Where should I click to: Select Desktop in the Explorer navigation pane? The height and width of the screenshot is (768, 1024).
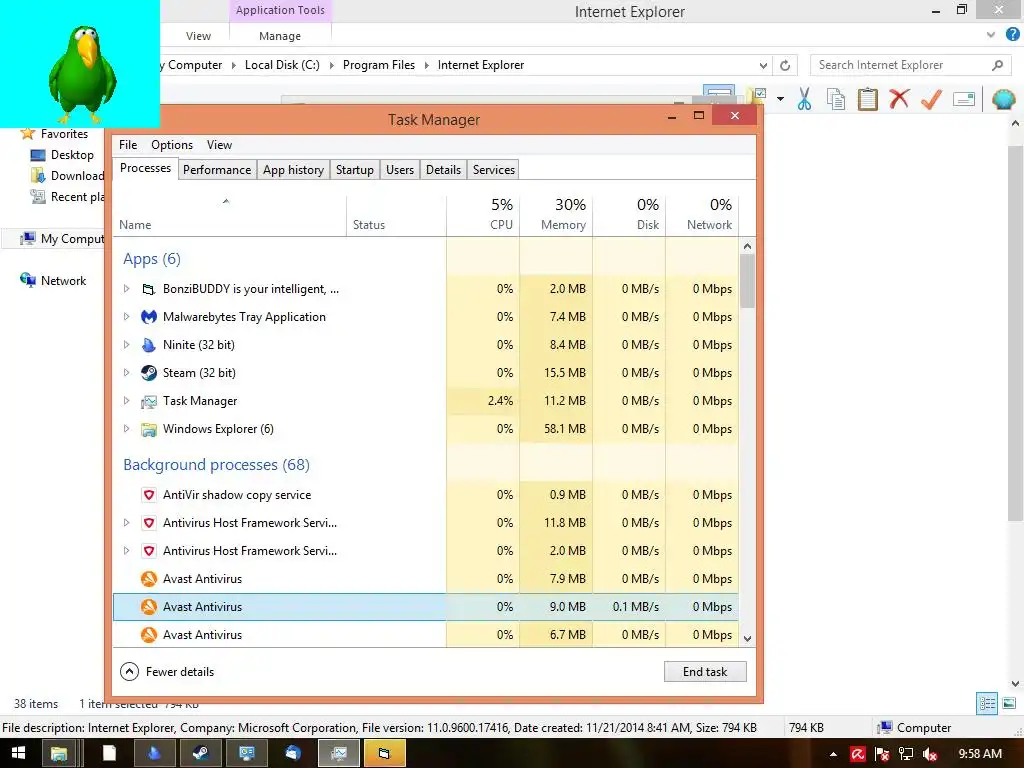[72, 155]
